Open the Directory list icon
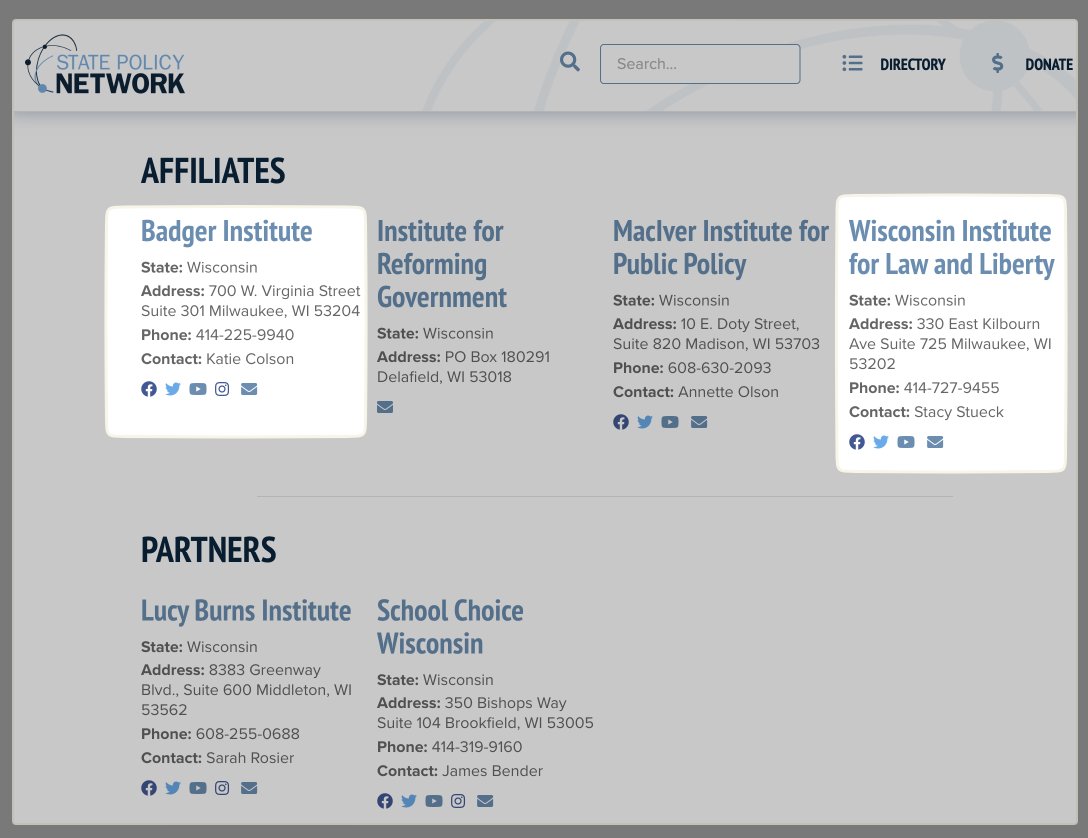This screenshot has height=838, width=1088. click(852, 64)
